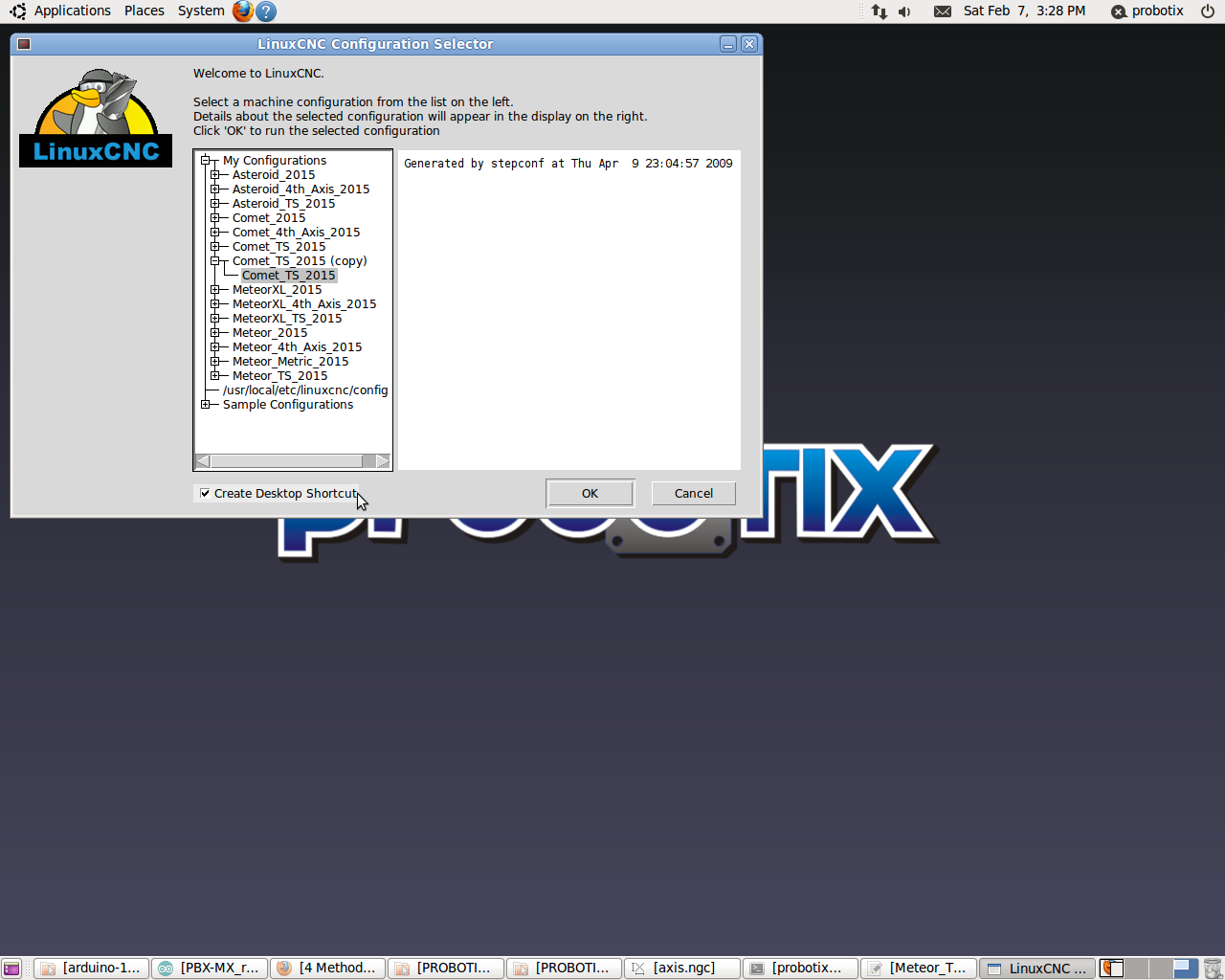The image size is (1225, 980).
Task: Expand the Sample Configurations node
Action: point(206,405)
